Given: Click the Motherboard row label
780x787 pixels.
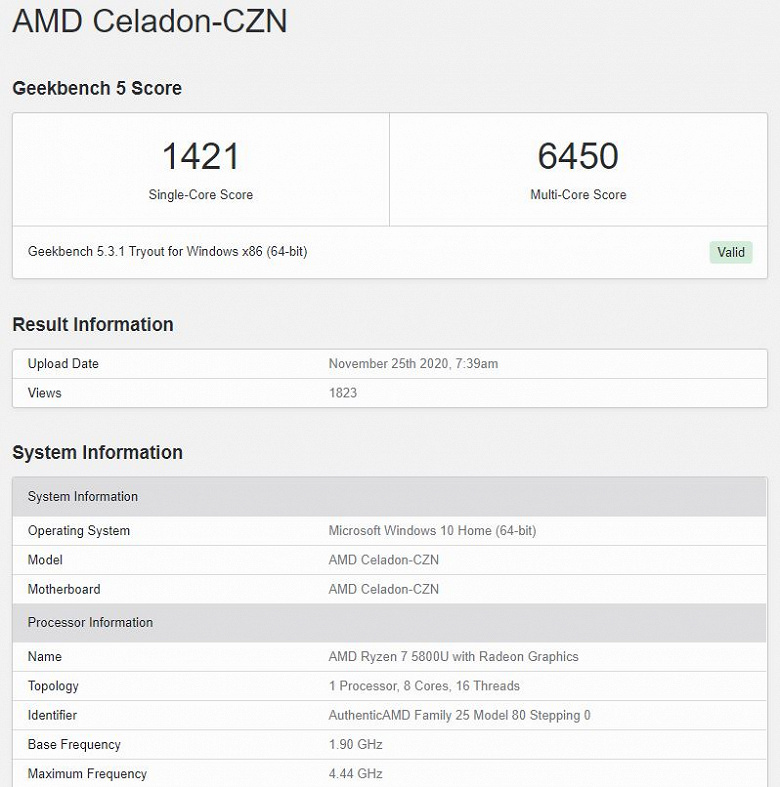Looking at the screenshot, I should click(64, 589).
